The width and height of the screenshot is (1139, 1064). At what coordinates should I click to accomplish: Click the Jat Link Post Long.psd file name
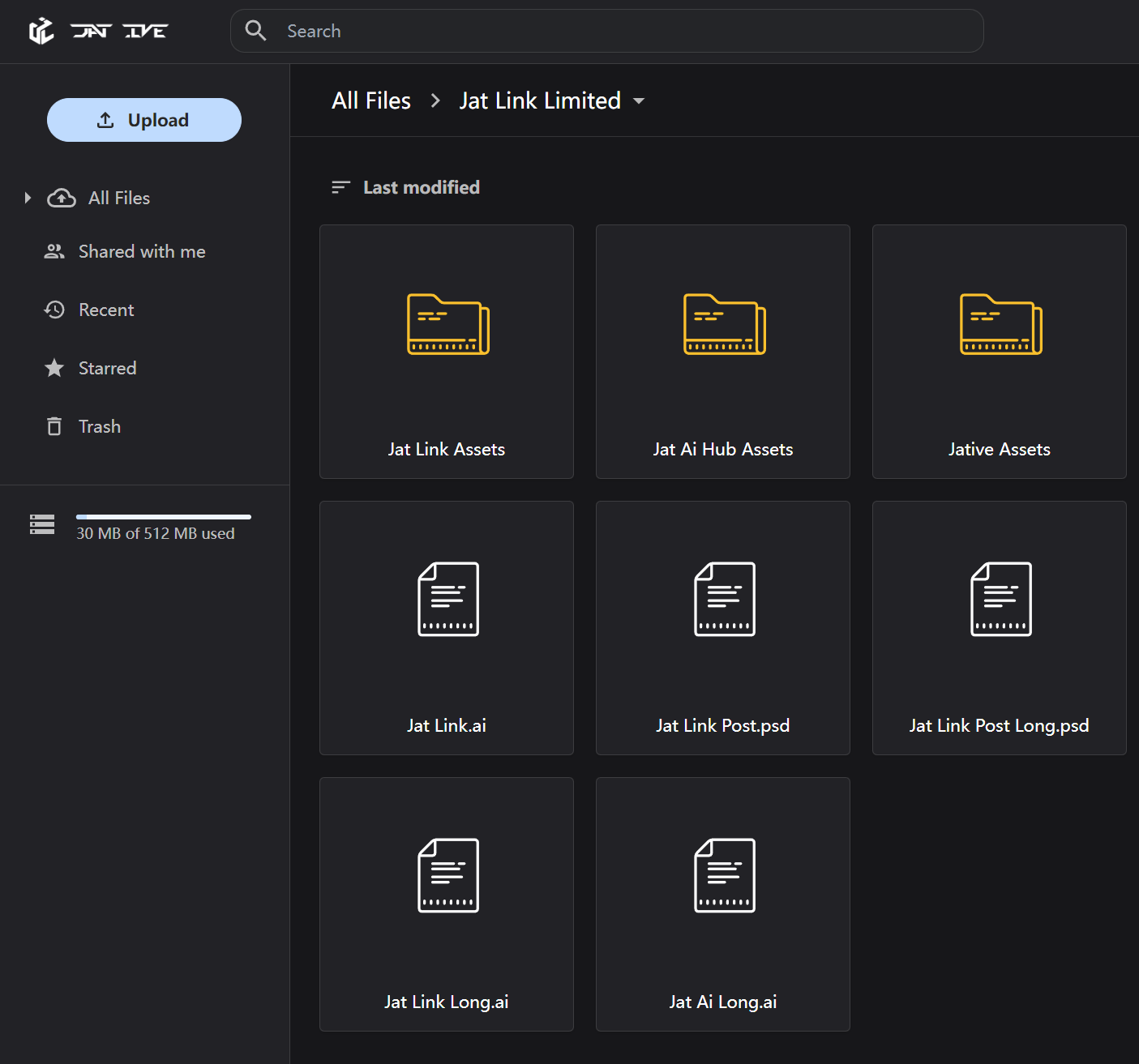point(1000,725)
